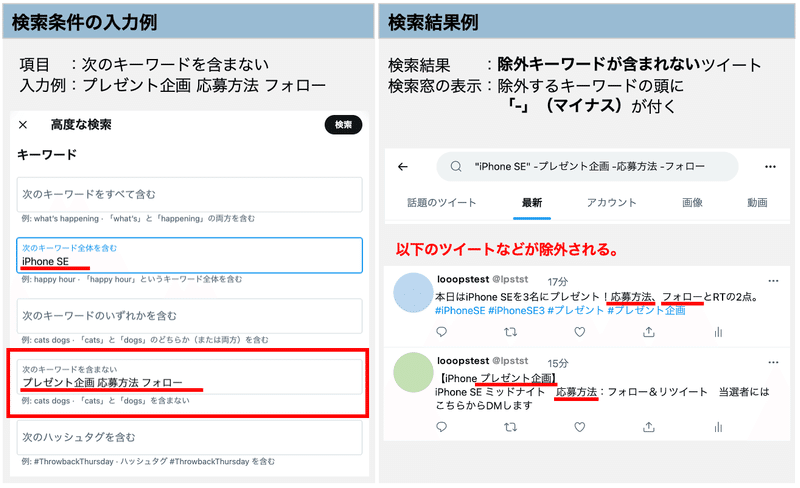
Task: Open the three-dot menu beside search bar
Action: point(770,166)
